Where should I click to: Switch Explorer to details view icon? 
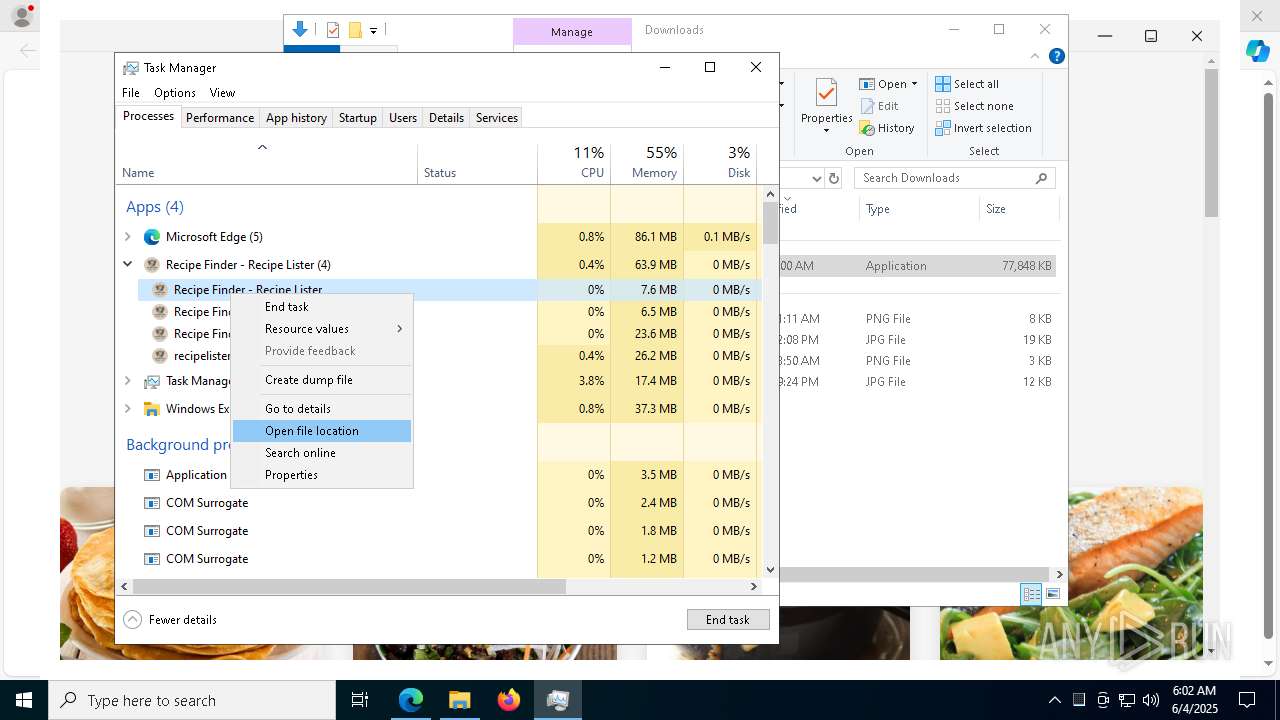point(1031,594)
